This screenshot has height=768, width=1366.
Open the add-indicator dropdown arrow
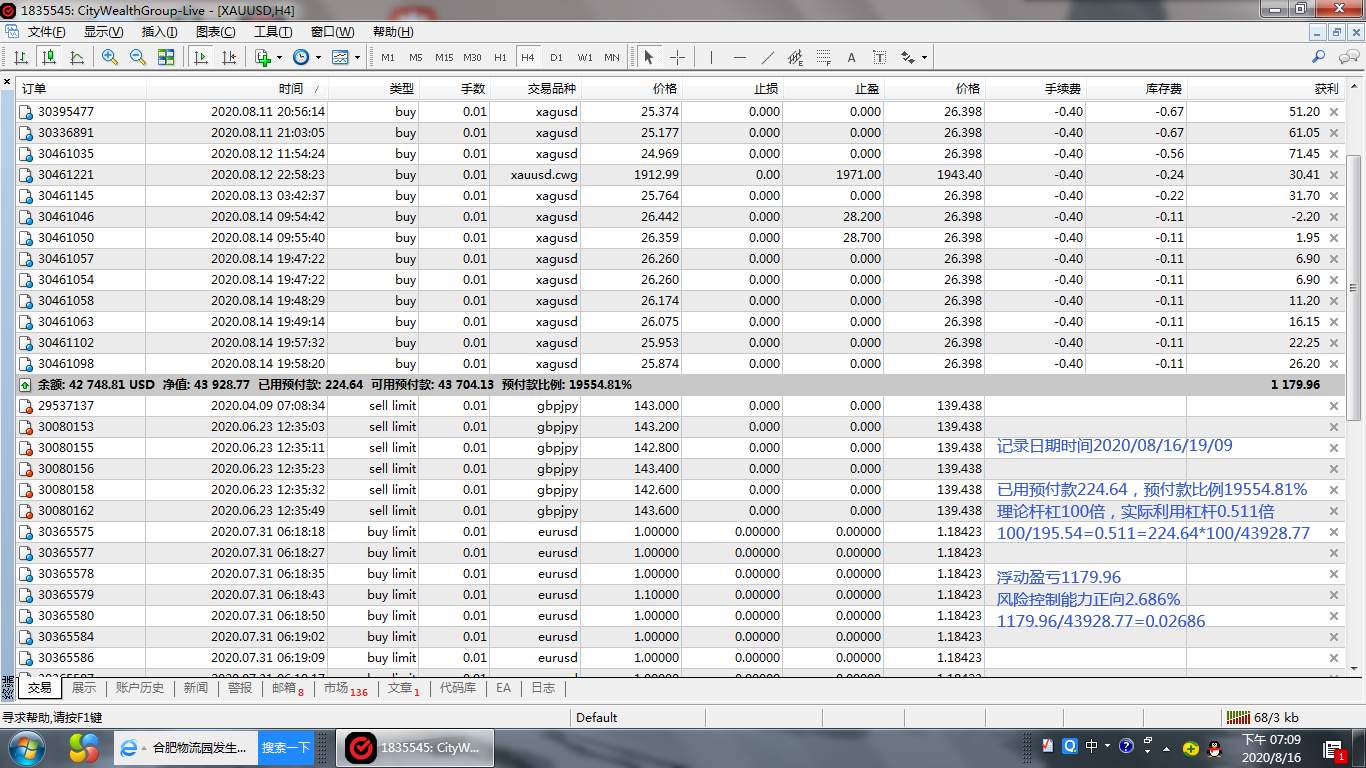(279, 58)
